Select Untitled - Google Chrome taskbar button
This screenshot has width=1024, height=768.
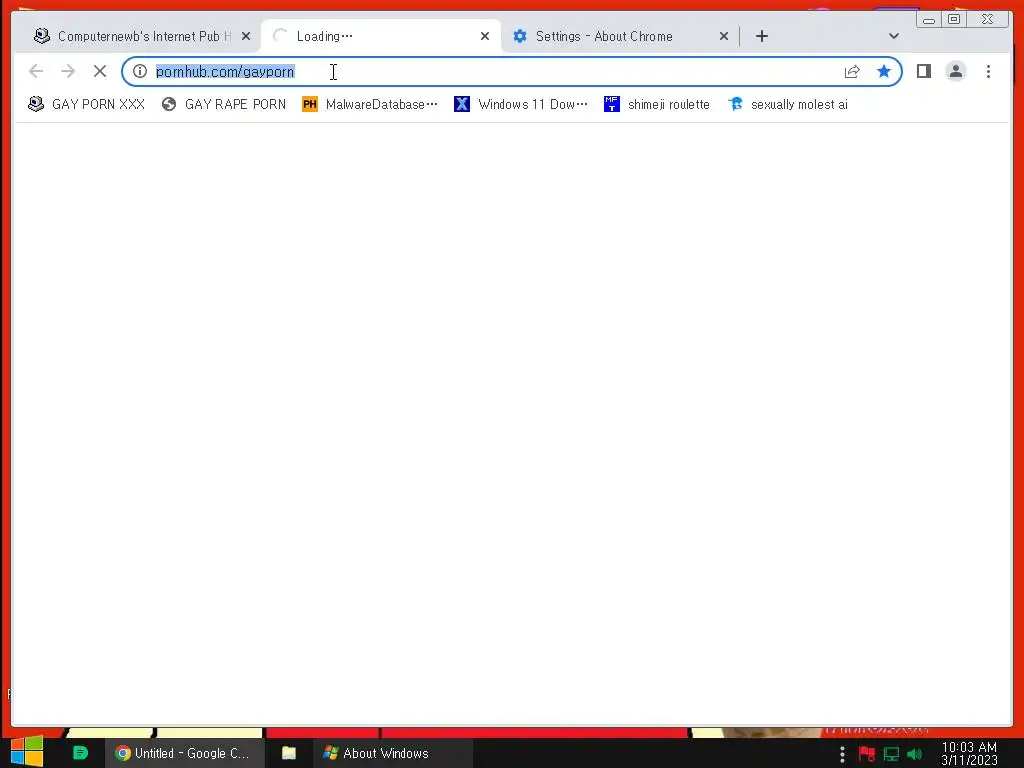click(x=184, y=753)
